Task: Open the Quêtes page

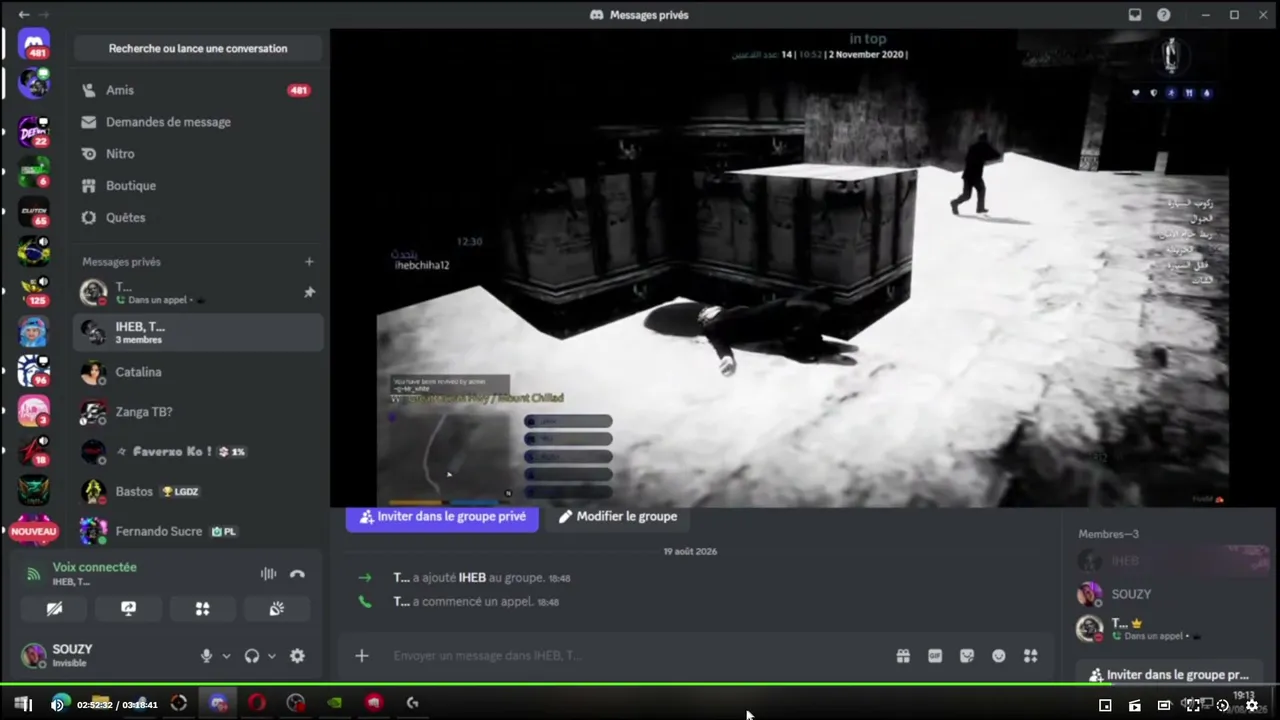Action: click(198, 218)
